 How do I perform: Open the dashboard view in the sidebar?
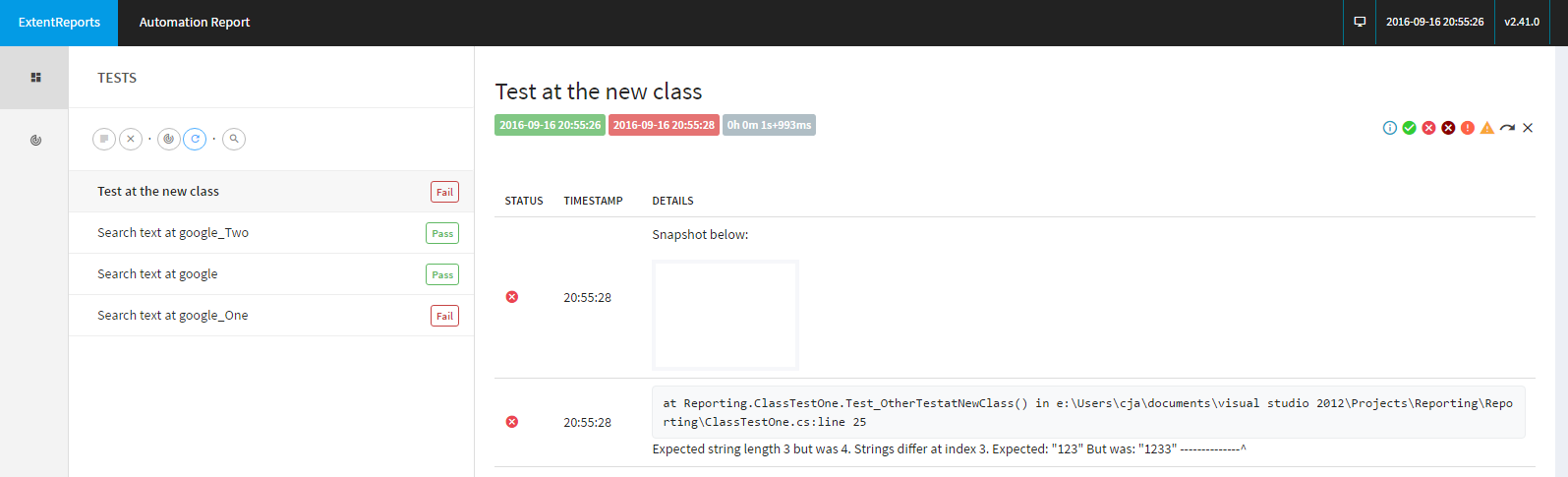coord(35,141)
